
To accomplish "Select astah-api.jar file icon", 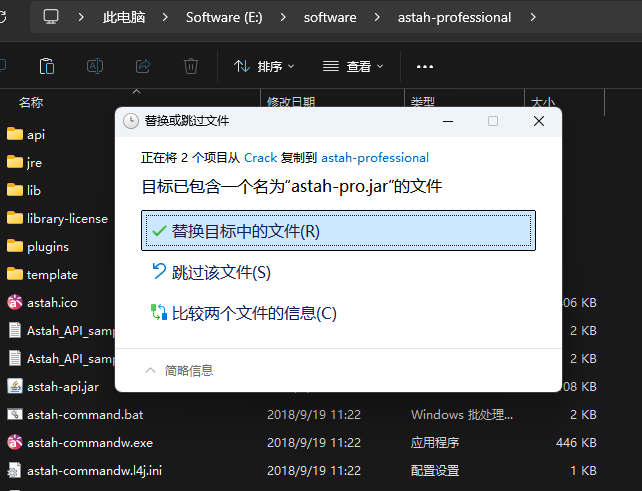I will tap(15, 386).
